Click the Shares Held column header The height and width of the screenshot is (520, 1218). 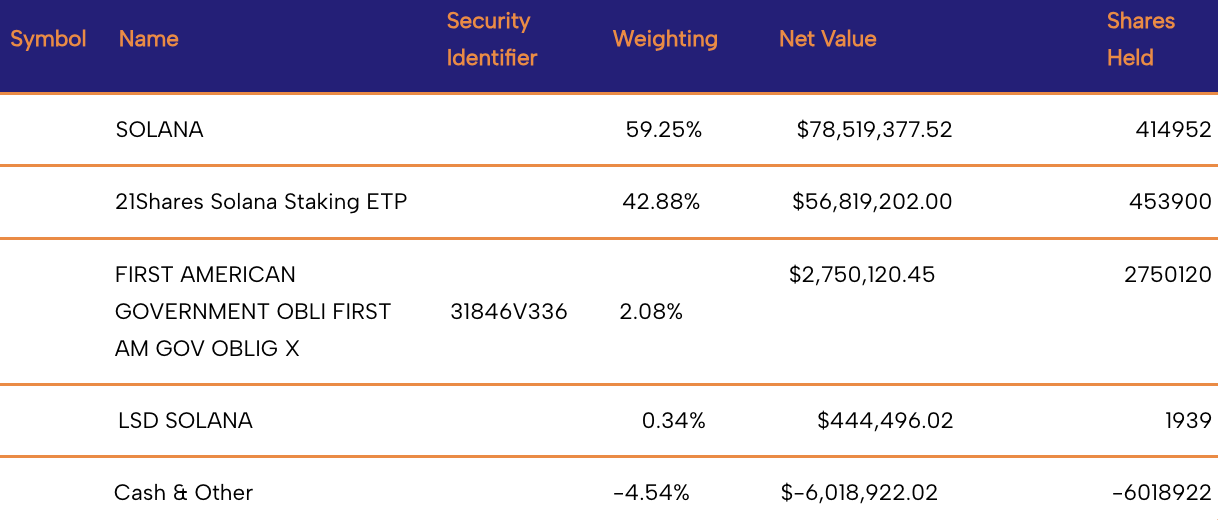tap(1140, 39)
